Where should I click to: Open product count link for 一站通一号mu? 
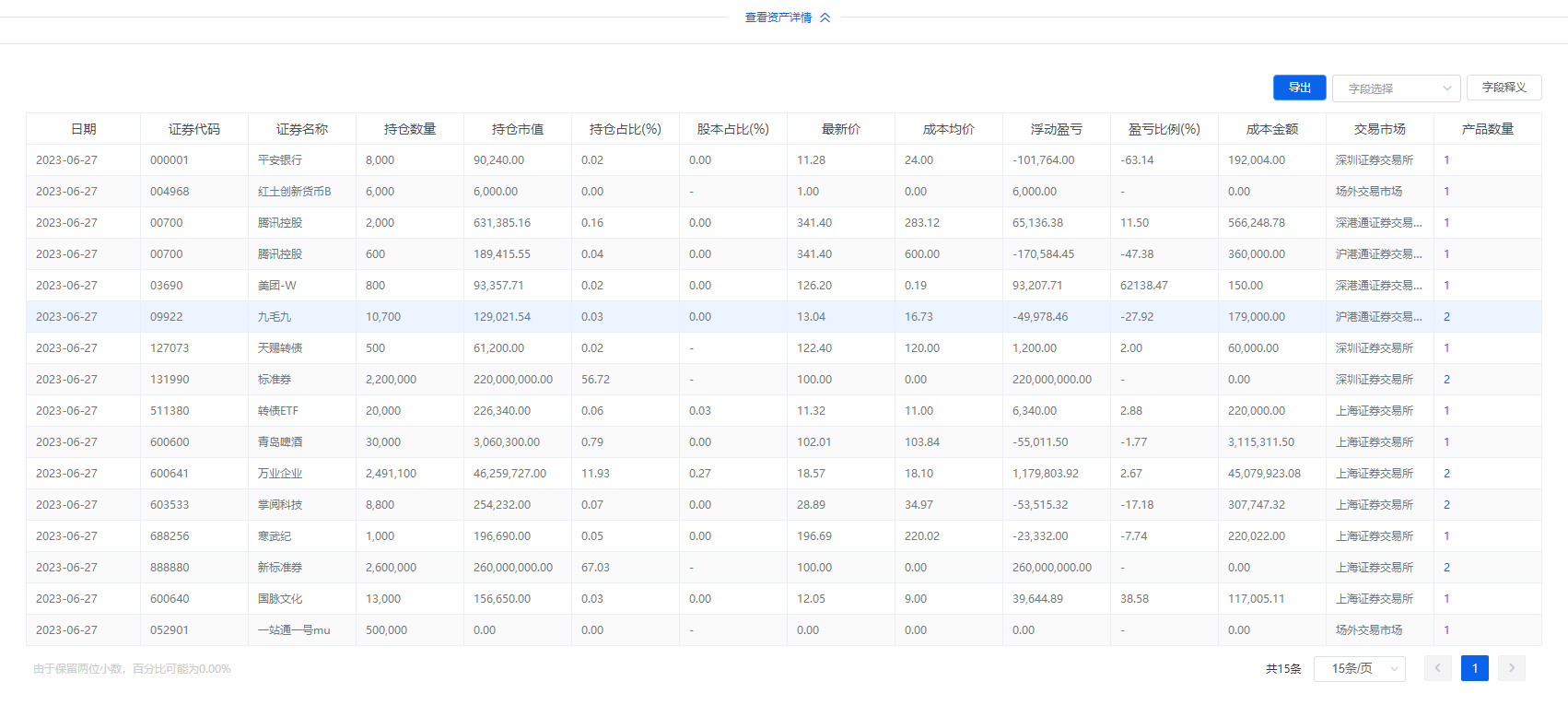point(1446,630)
